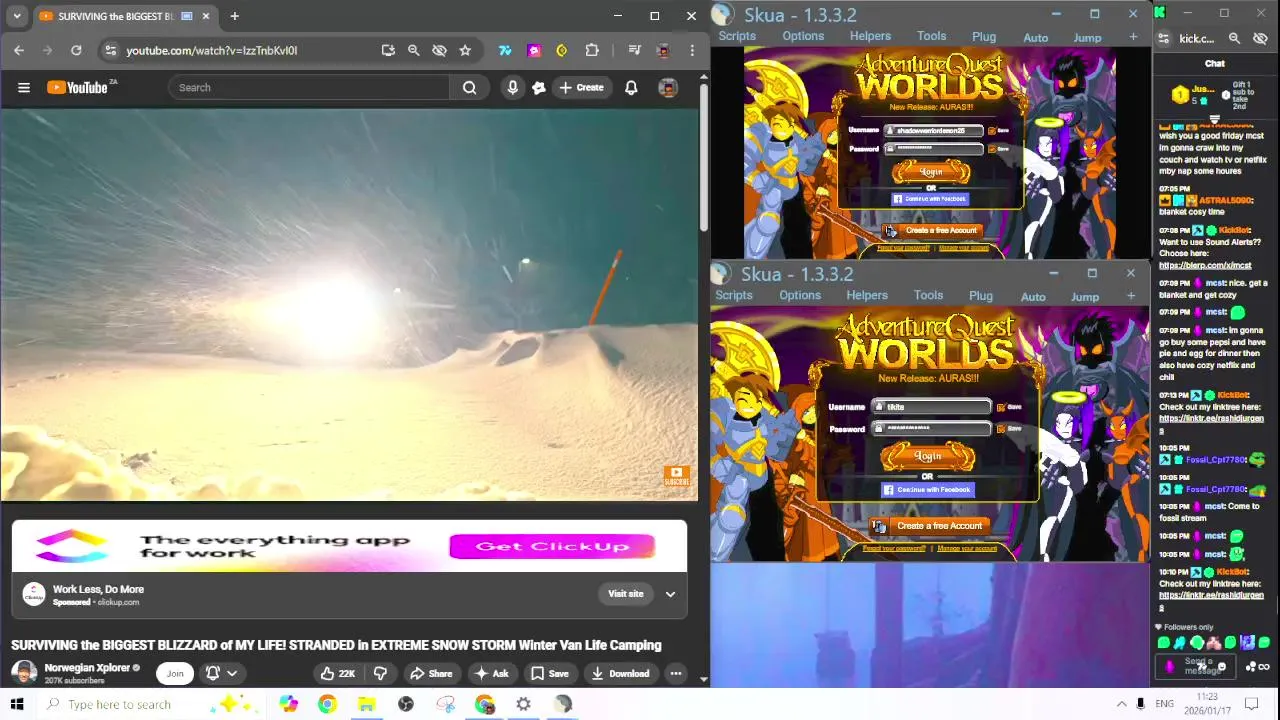Open Chrome three-dot menu
The image size is (1280, 720).
(x=692, y=50)
